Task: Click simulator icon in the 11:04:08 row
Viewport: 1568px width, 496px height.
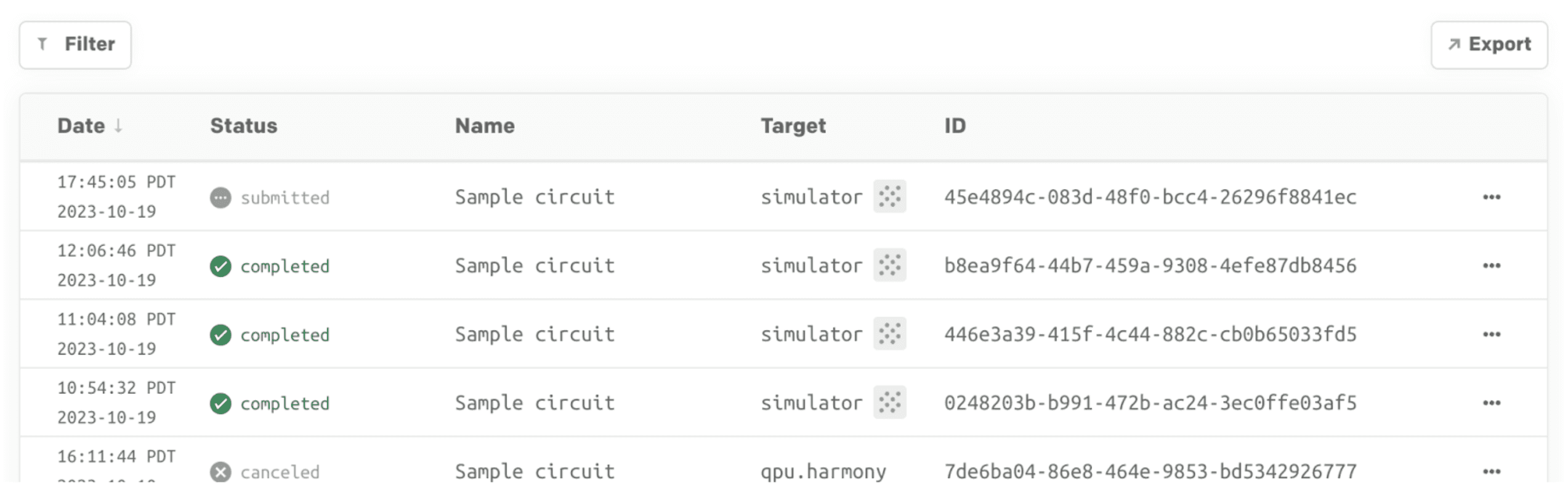Action: coord(889,334)
